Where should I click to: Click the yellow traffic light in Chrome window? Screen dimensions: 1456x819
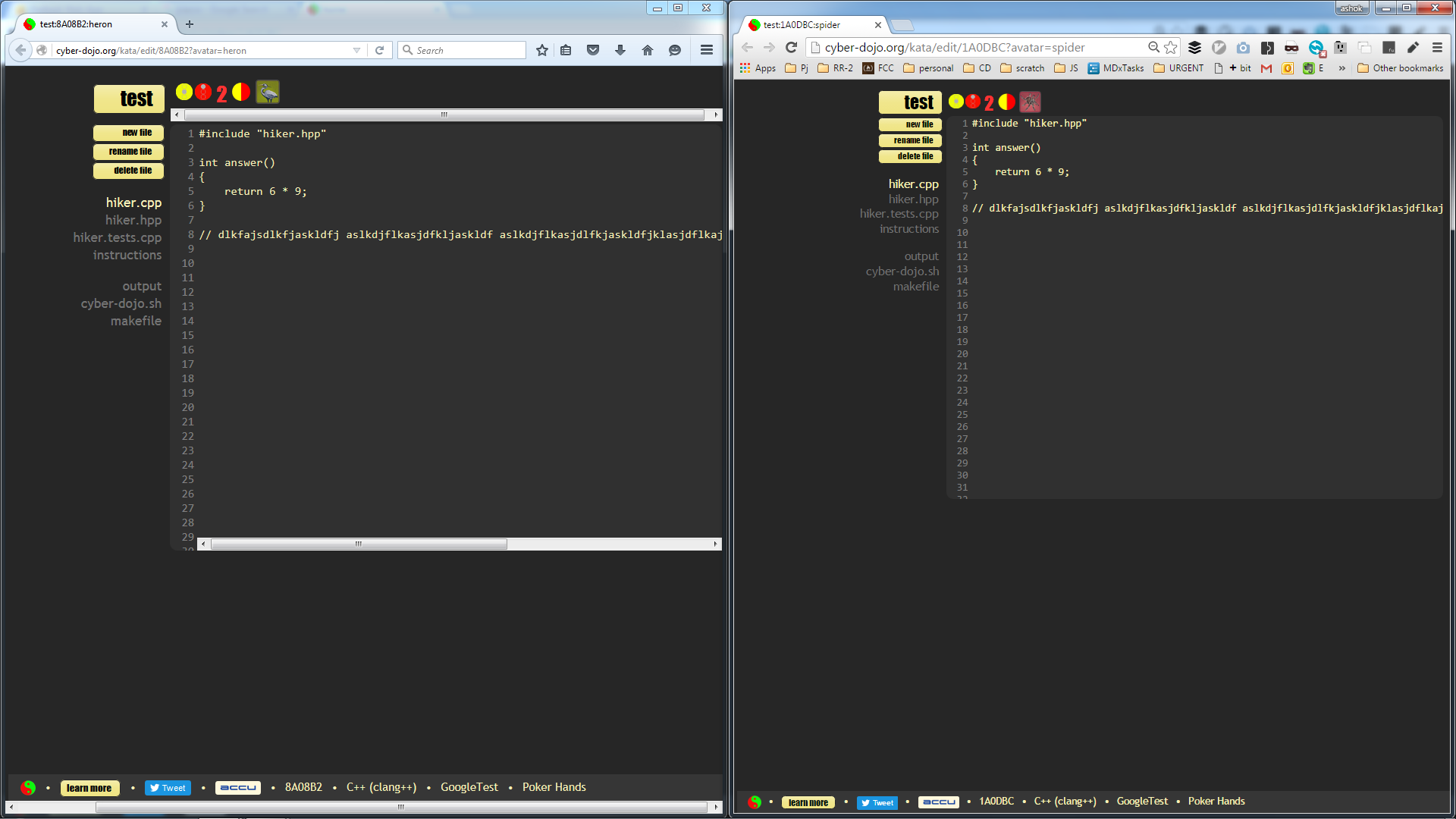(956, 102)
